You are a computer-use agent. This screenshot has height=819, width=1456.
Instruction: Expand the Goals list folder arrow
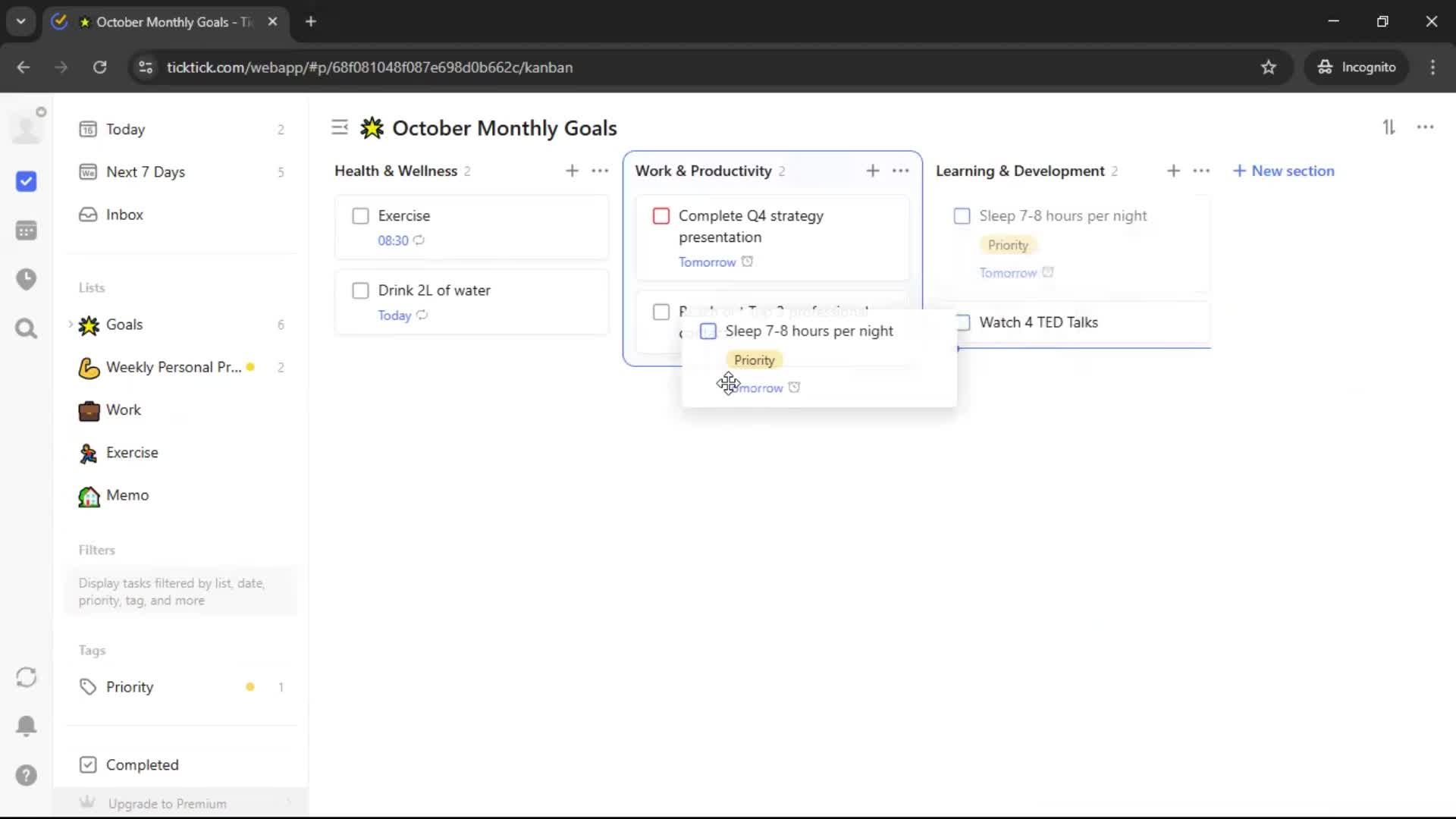pyautogui.click(x=71, y=325)
